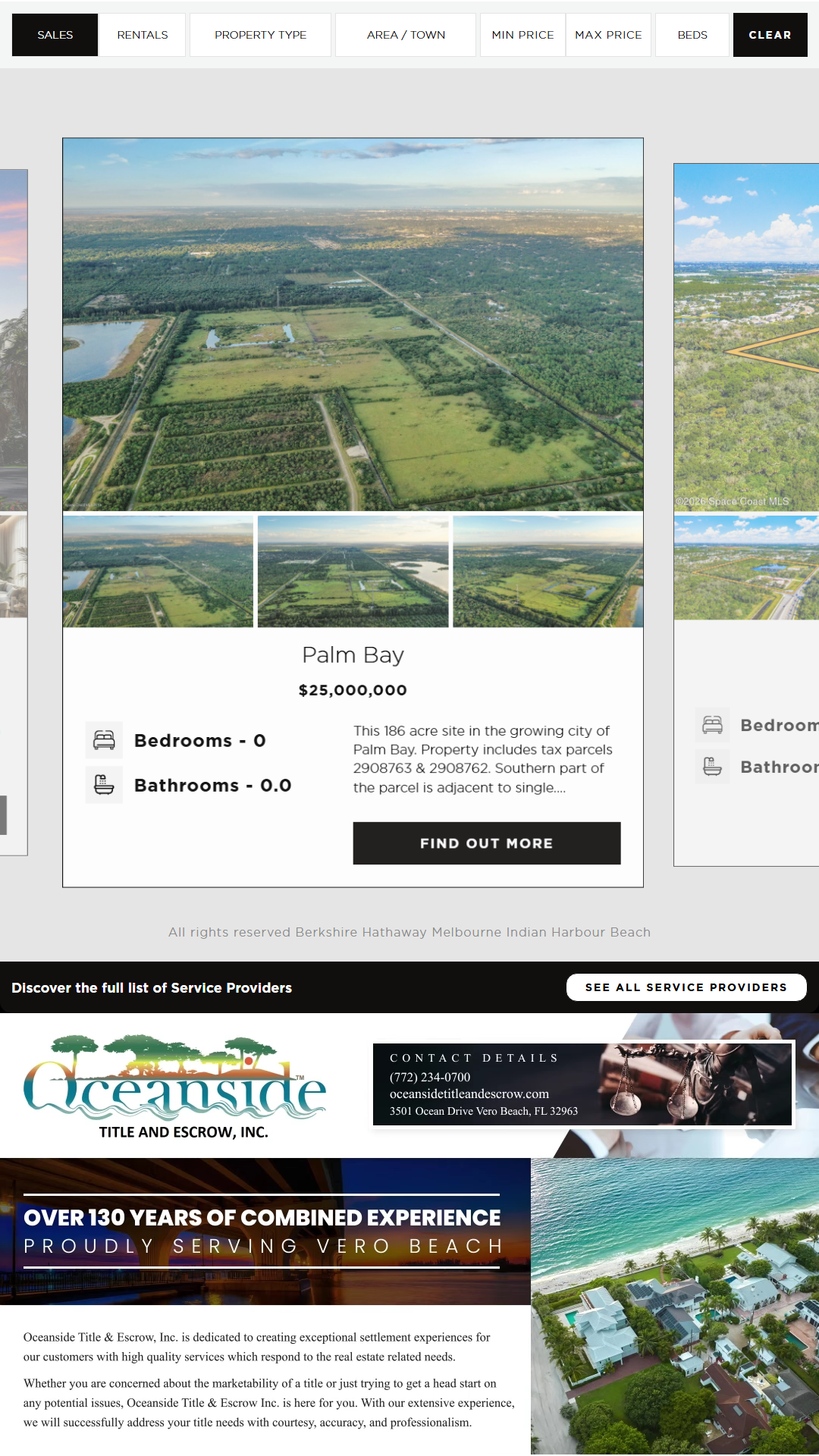The image size is (819, 1456).
Task: Call the (772) 234-0700 phone number link
Action: click(x=430, y=1077)
